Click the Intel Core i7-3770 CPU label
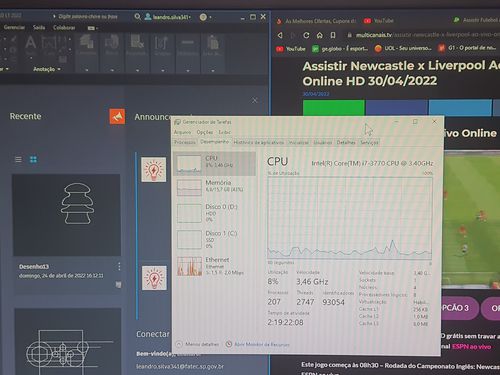This screenshot has height=375, width=500. pyautogui.click(x=372, y=163)
